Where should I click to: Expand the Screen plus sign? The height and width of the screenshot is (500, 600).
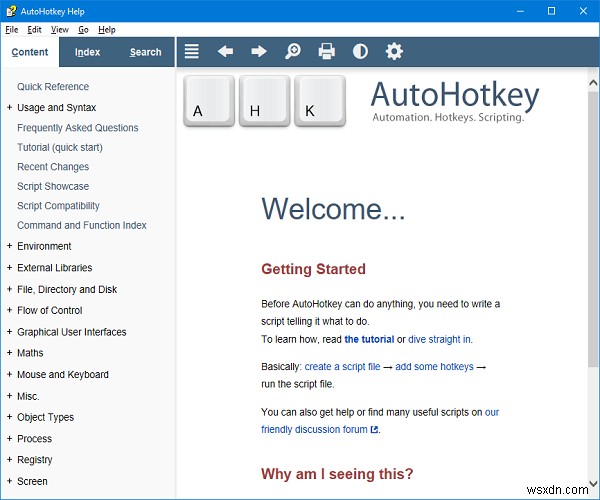coord(10,481)
